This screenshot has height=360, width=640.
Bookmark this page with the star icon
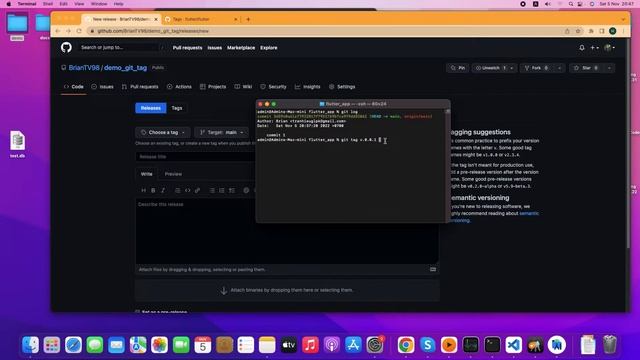click(578, 31)
